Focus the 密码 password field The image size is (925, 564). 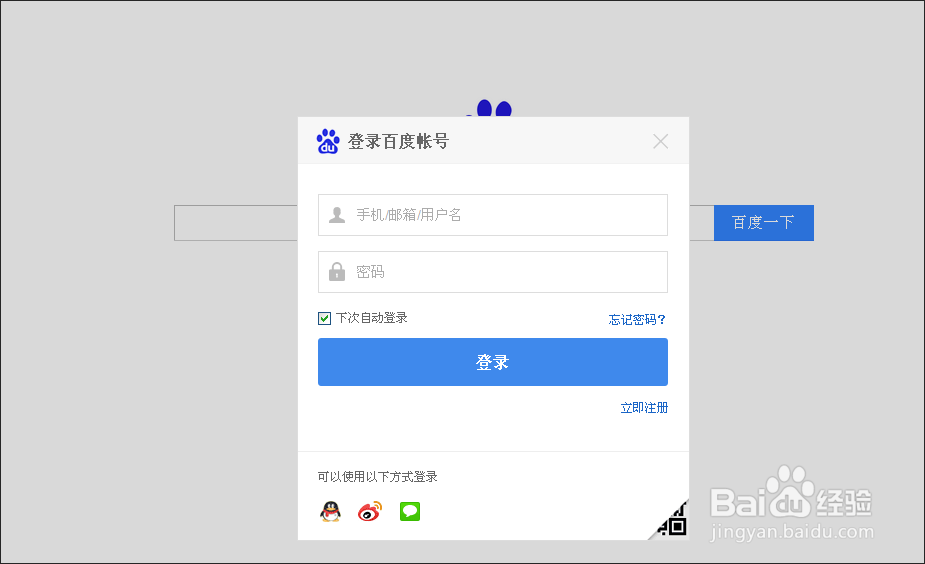click(x=493, y=272)
